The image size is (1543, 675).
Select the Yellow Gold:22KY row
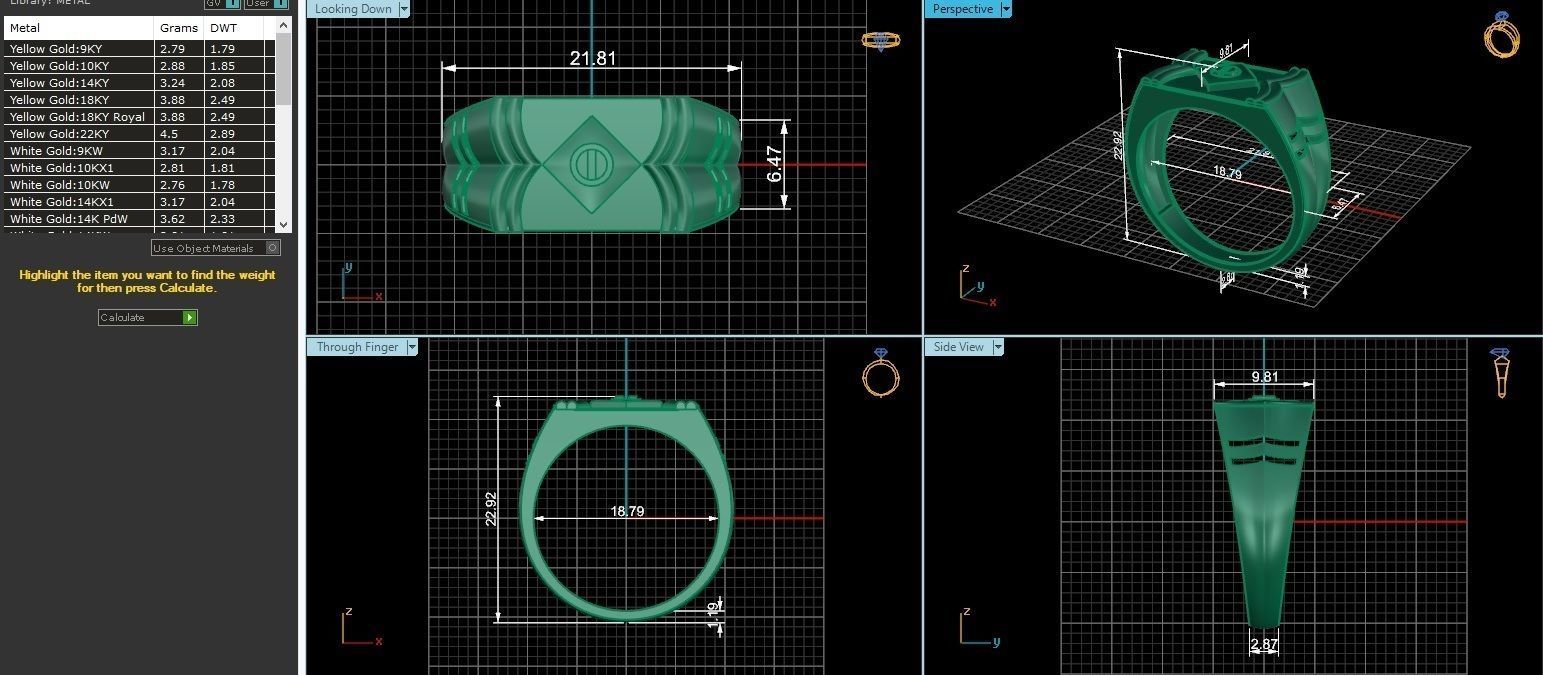tap(140, 134)
